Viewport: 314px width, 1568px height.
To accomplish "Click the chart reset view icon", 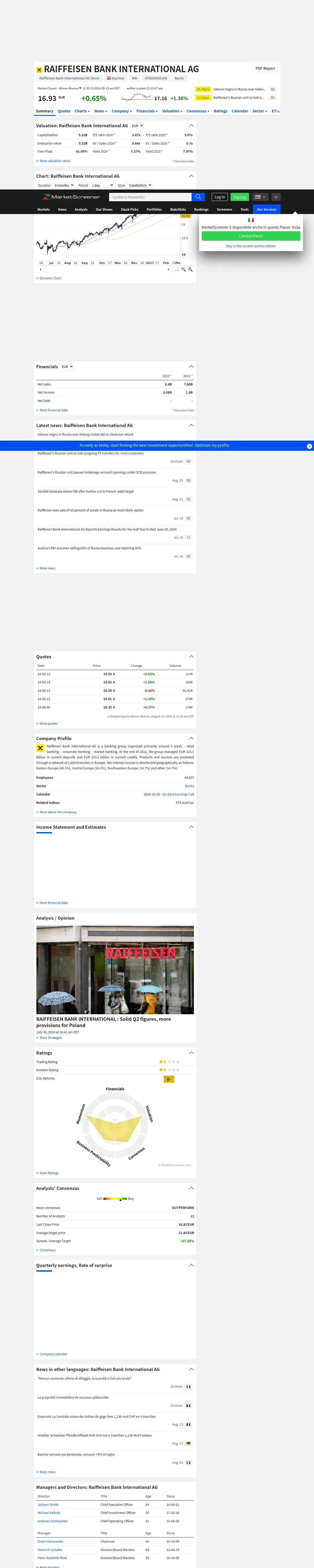I will [177, 269].
